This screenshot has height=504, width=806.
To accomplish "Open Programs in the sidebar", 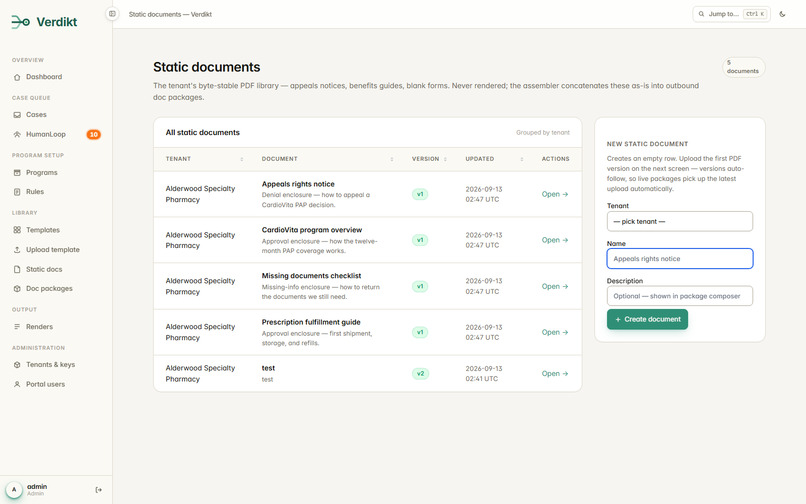I will coord(42,172).
